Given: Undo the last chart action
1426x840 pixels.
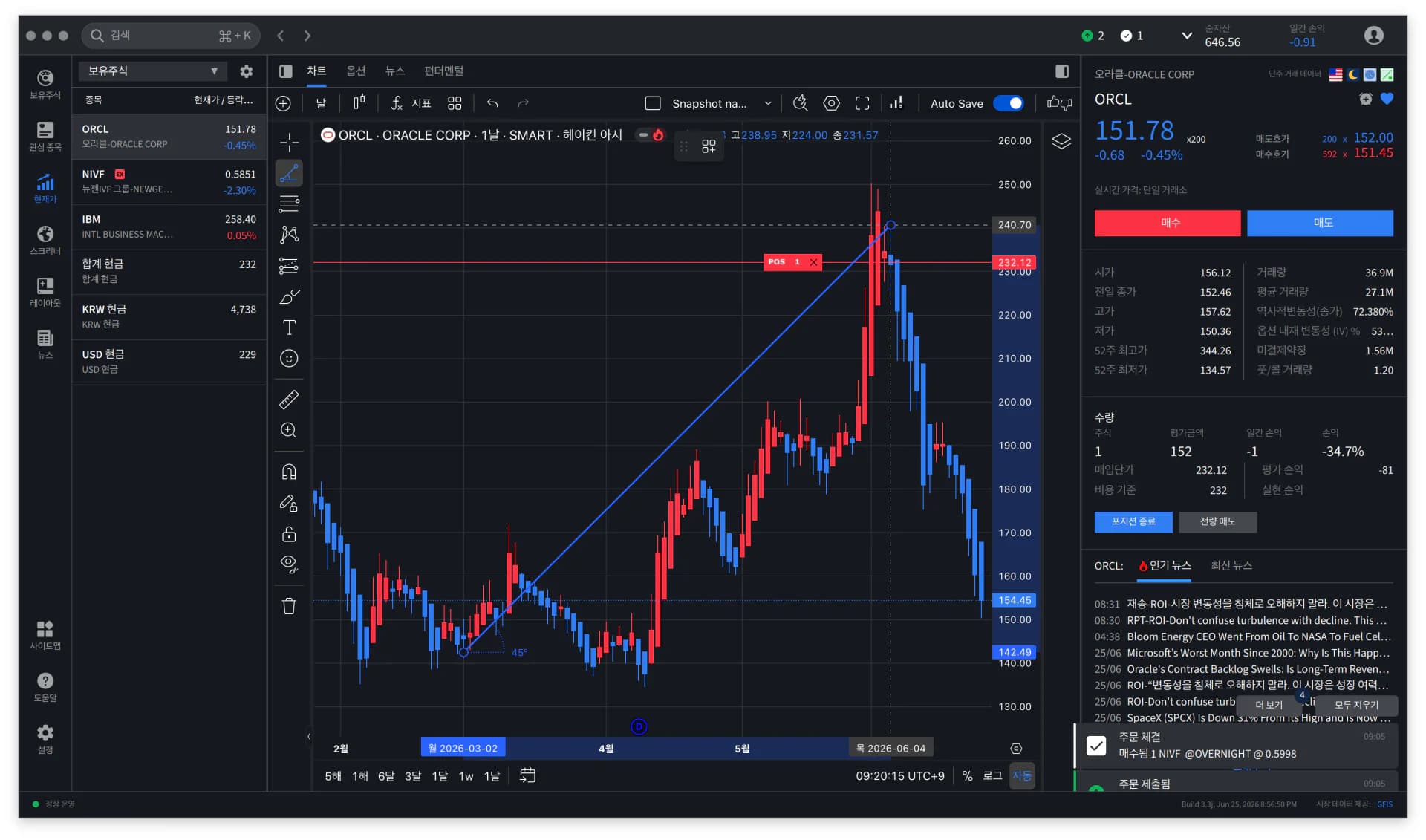Looking at the screenshot, I should pos(492,103).
